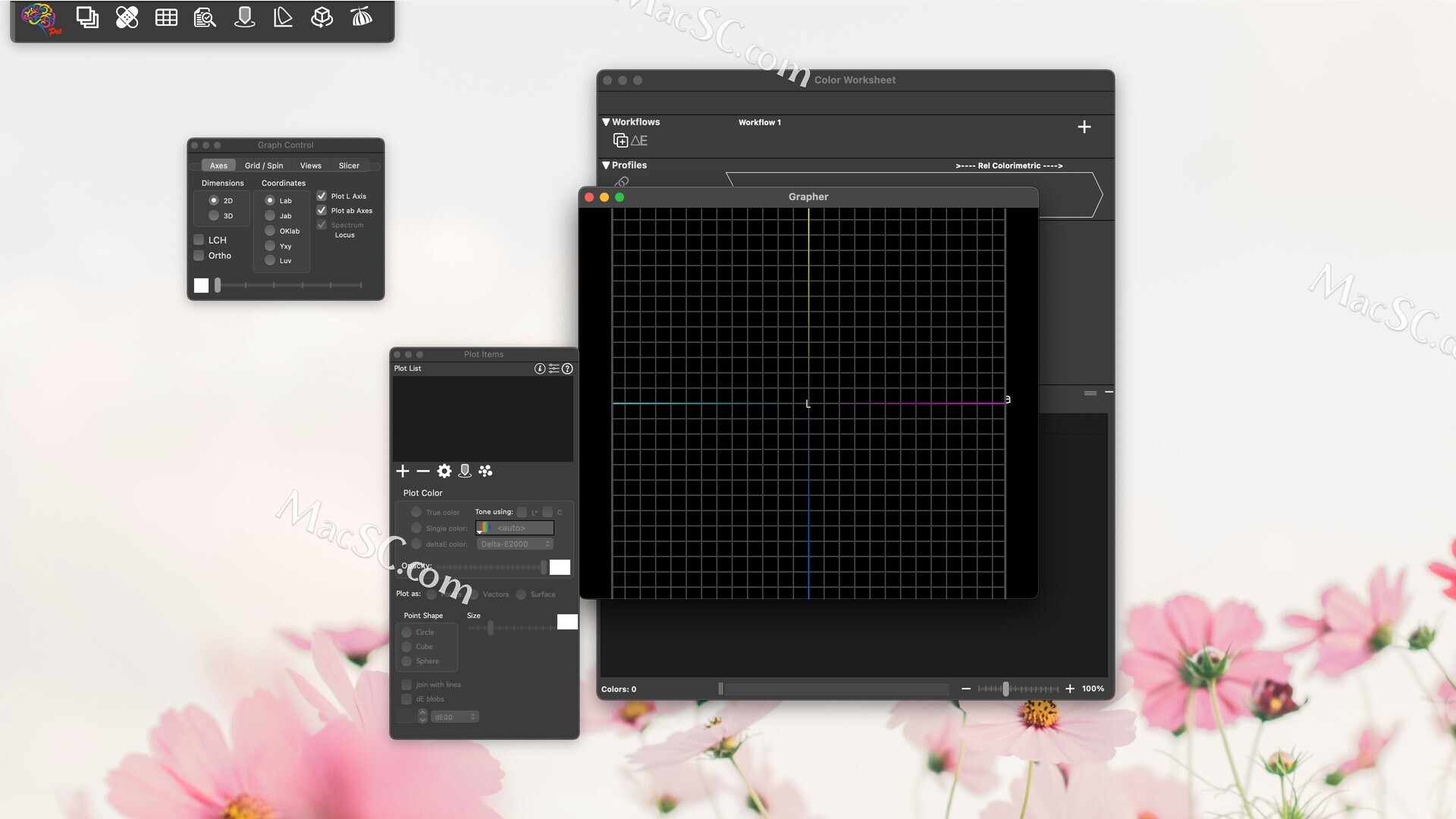Collapse Color Worksheet panel with the minus
This screenshot has height=819, width=1456.
click(1109, 392)
